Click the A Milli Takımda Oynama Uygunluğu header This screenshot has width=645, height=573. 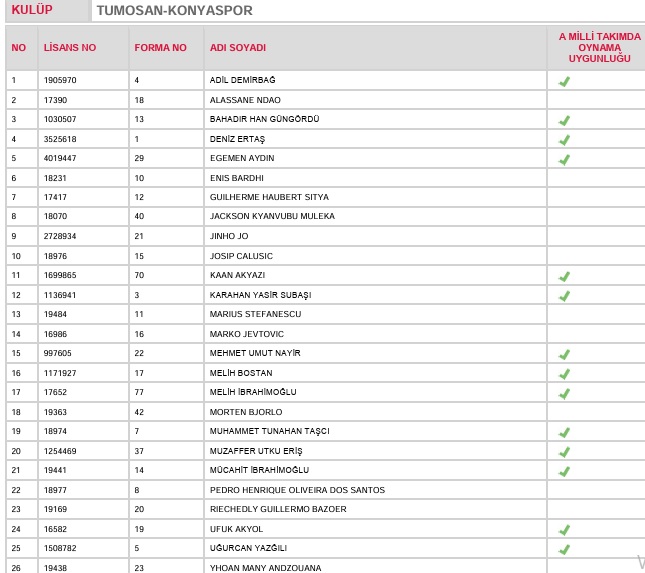click(598, 48)
